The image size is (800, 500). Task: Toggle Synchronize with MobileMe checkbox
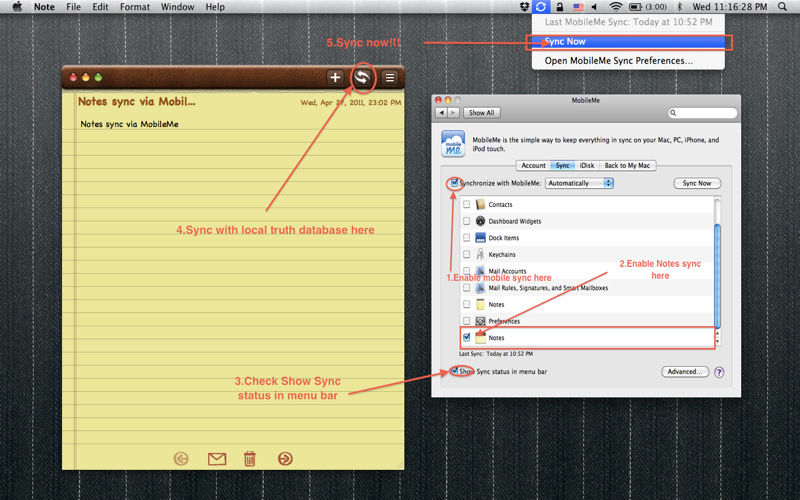(455, 183)
